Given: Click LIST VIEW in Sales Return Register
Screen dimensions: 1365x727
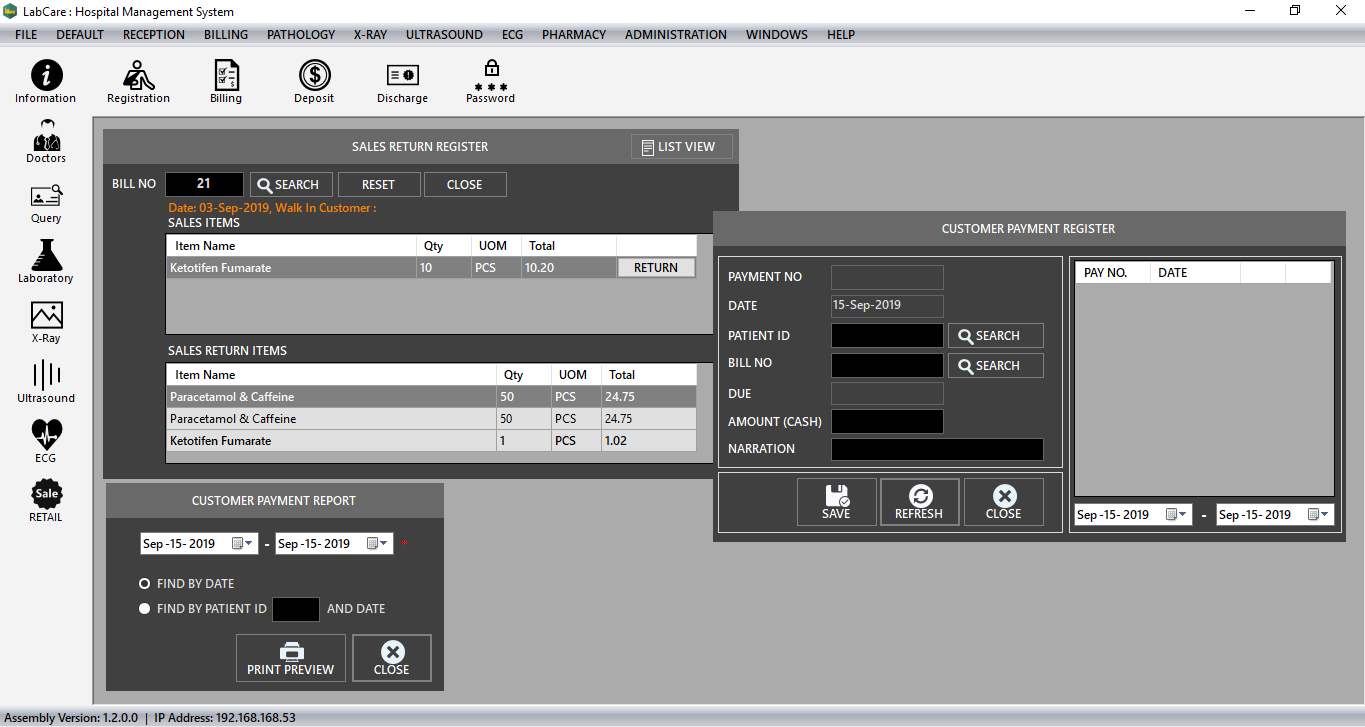Looking at the screenshot, I should tap(682, 146).
